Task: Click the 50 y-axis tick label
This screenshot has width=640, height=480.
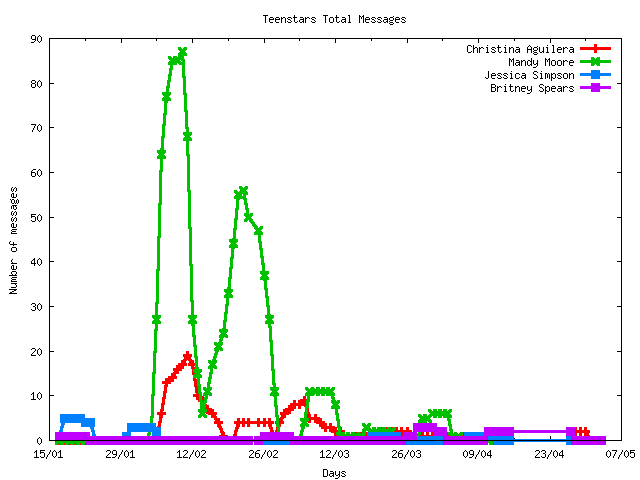Action: click(36, 217)
